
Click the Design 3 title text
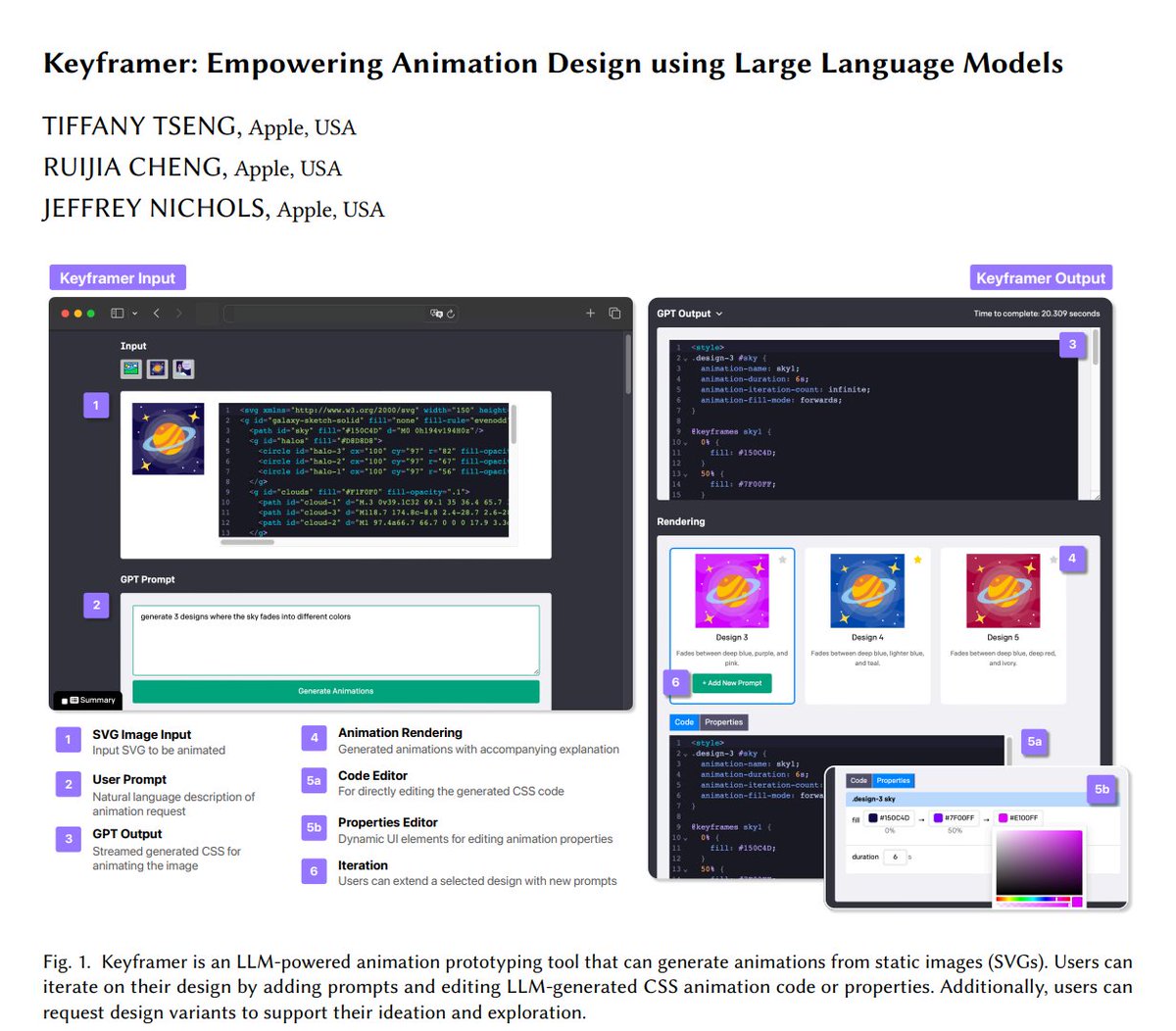[x=732, y=637]
